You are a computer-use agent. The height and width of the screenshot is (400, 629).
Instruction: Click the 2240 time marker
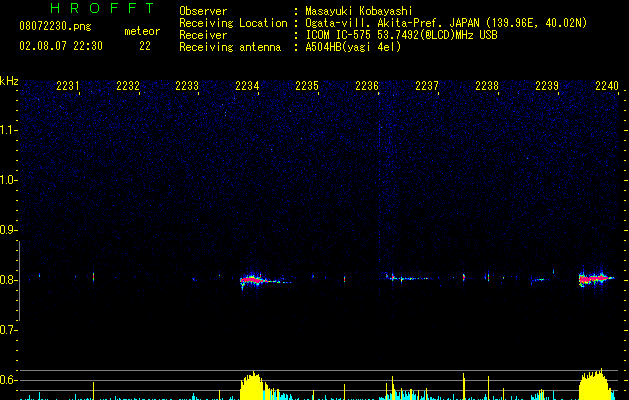pos(607,86)
